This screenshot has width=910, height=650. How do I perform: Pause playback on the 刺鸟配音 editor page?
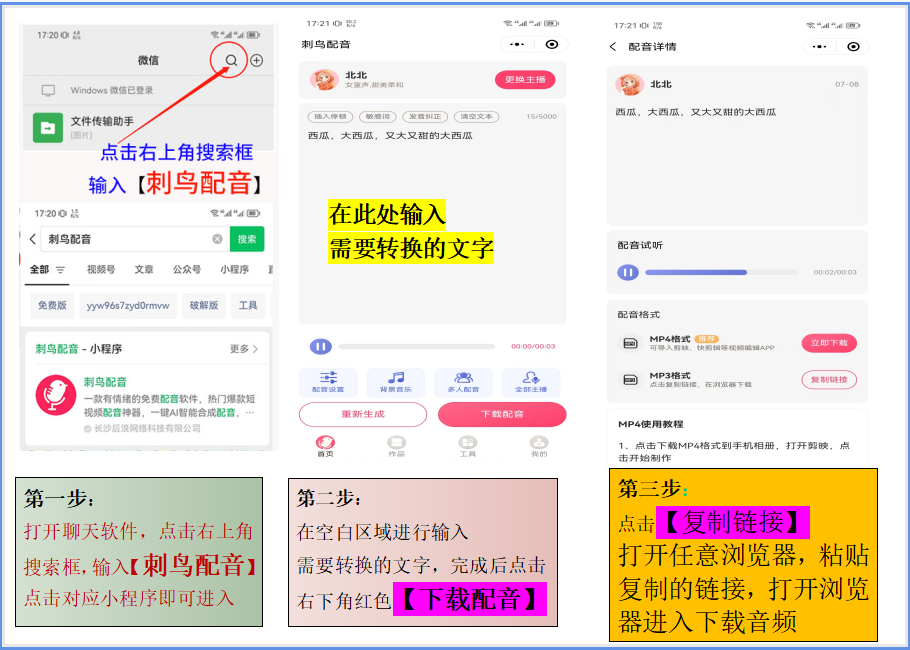pyautogui.click(x=320, y=346)
